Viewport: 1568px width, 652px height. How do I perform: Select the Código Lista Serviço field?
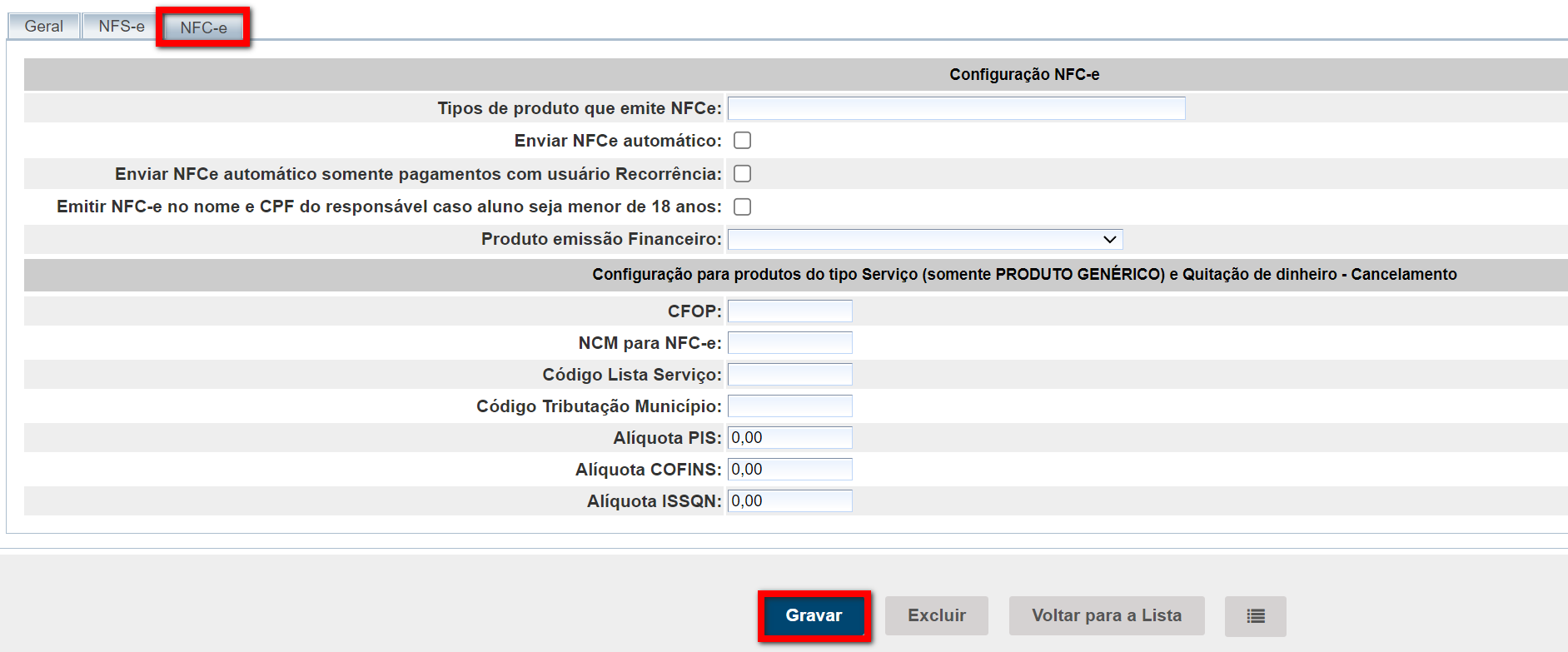(x=789, y=375)
